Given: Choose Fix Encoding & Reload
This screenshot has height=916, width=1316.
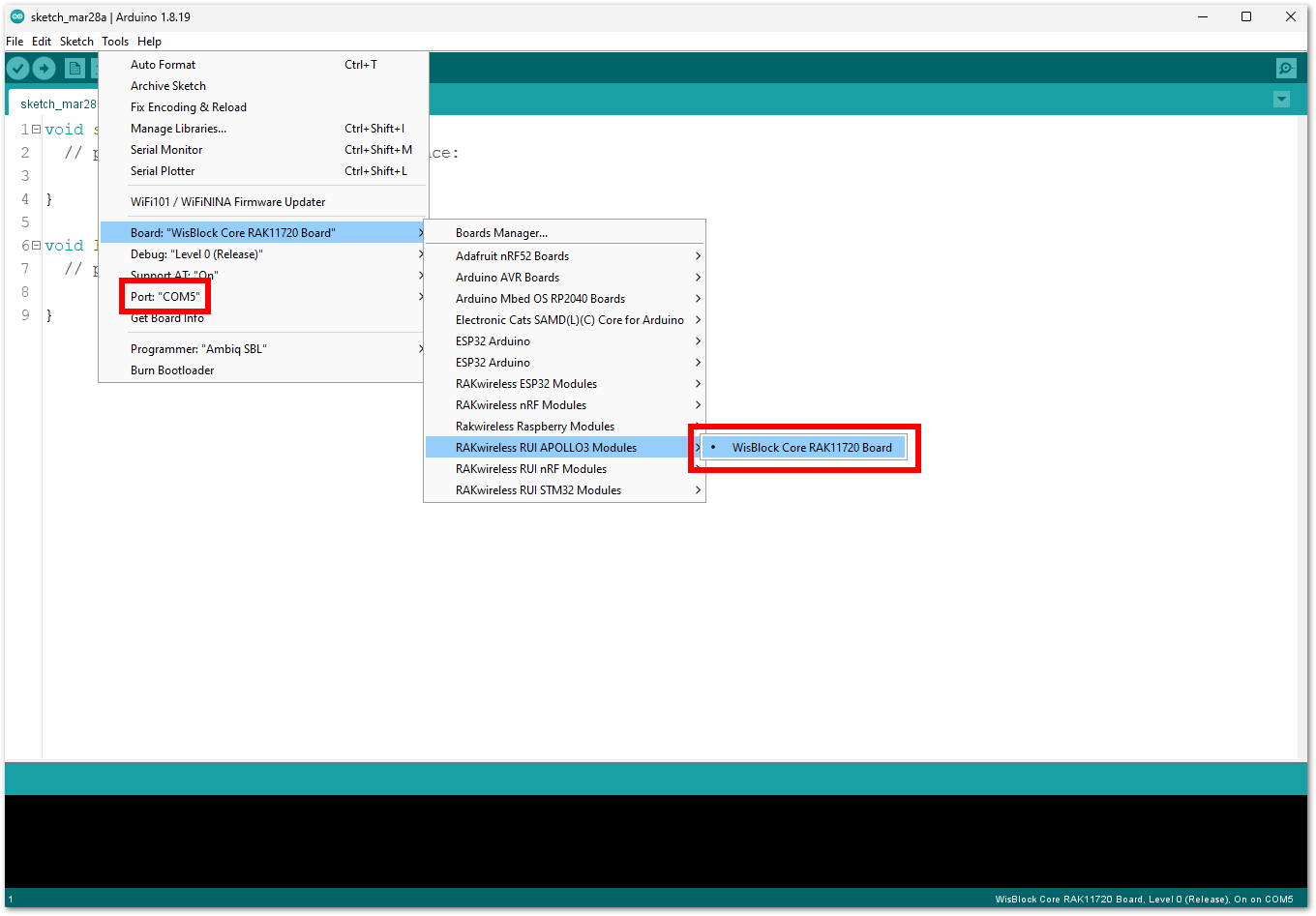Looking at the screenshot, I should (263, 107).
